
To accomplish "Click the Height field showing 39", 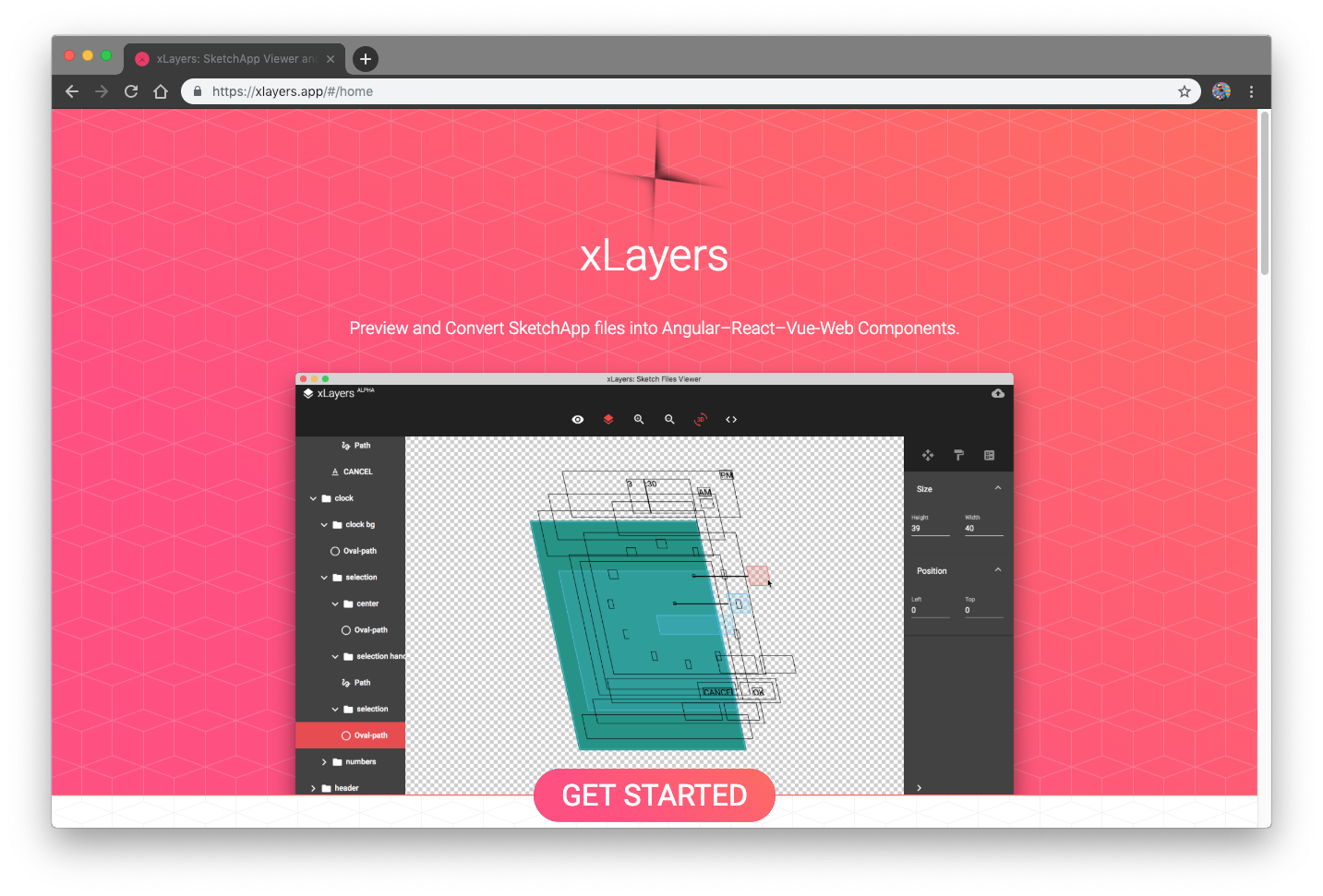I will [x=931, y=529].
